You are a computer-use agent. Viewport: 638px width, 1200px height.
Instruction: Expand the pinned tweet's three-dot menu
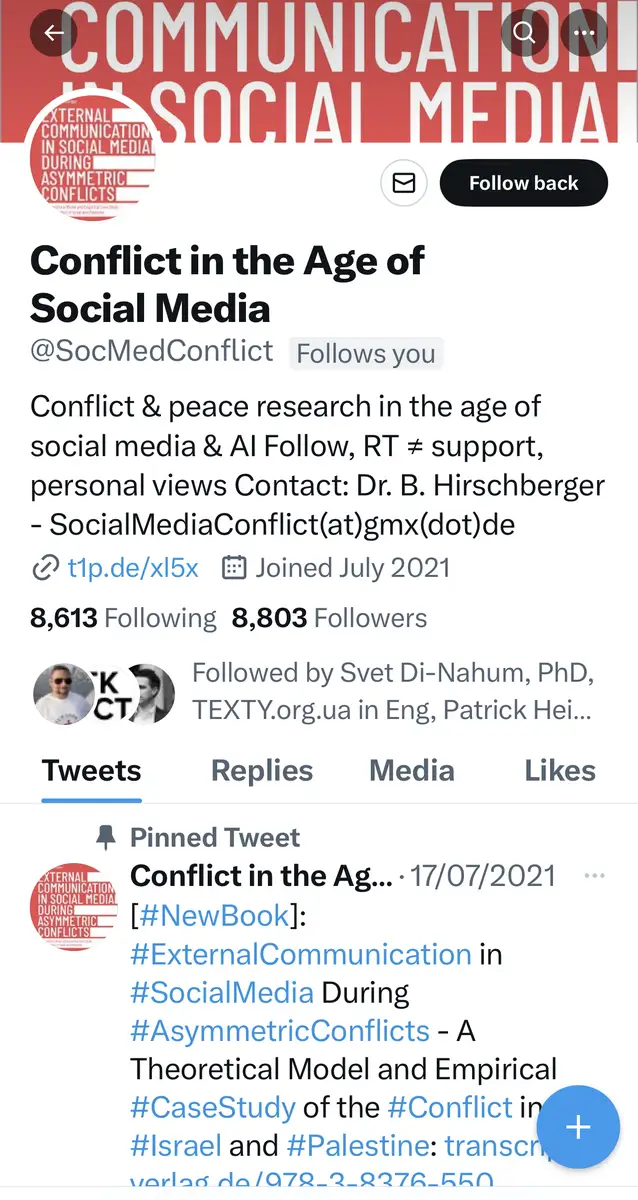594,876
